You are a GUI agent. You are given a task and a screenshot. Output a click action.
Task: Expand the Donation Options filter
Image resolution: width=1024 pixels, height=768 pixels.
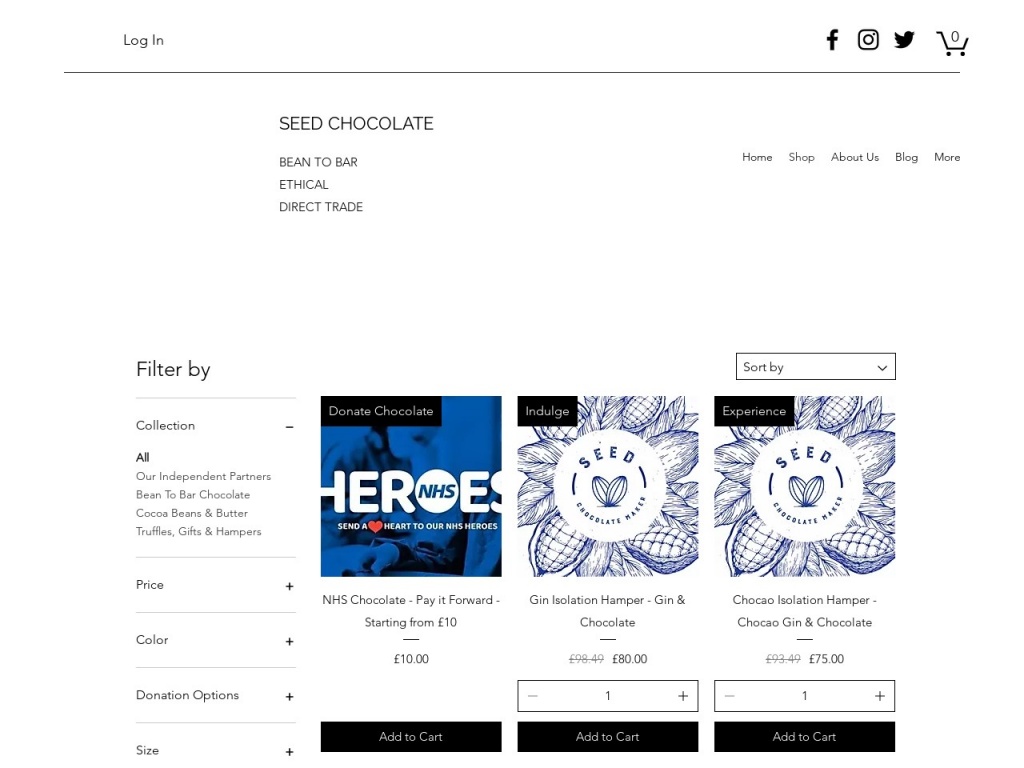(289, 696)
